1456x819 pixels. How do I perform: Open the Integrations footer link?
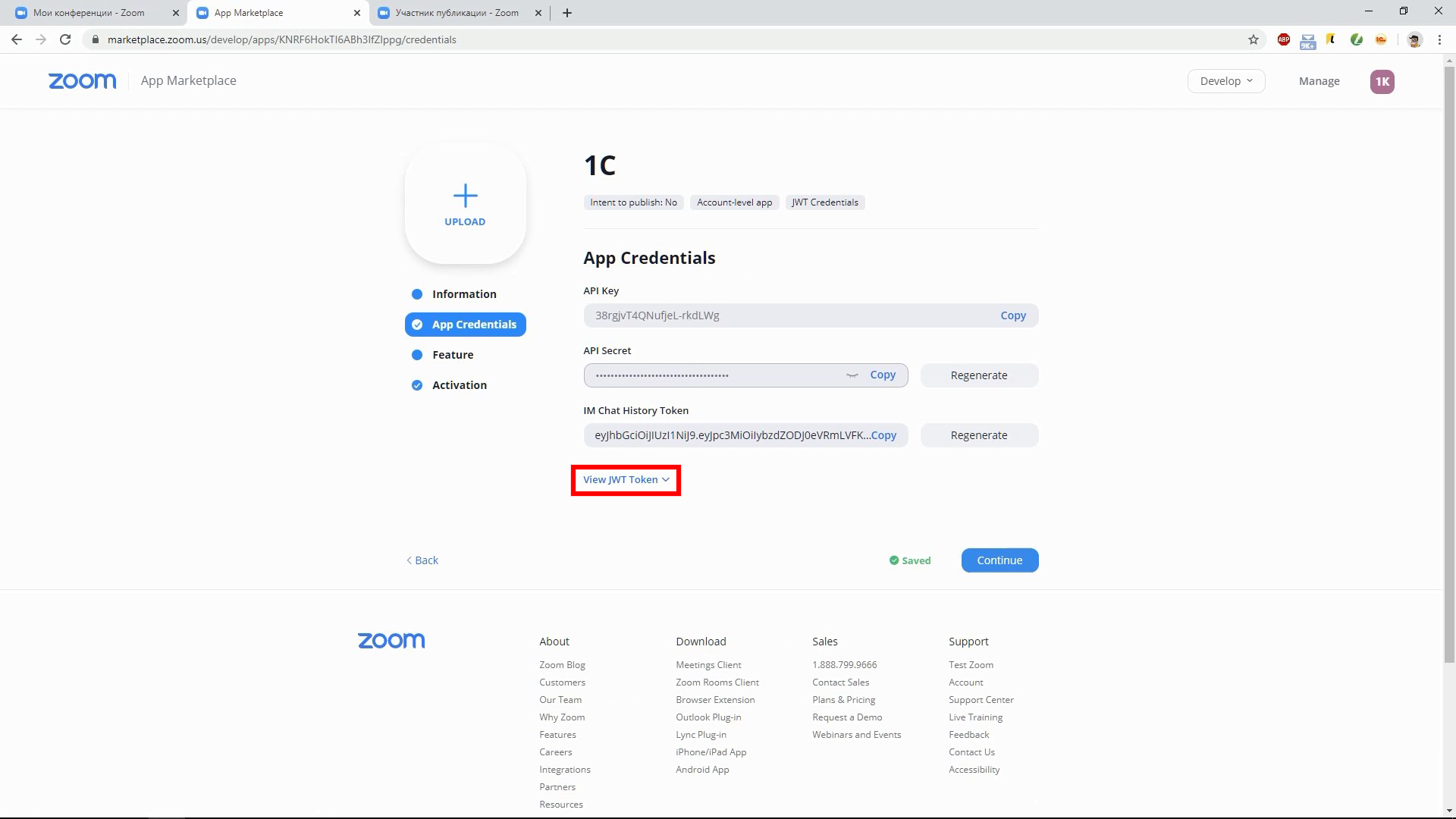tap(565, 770)
